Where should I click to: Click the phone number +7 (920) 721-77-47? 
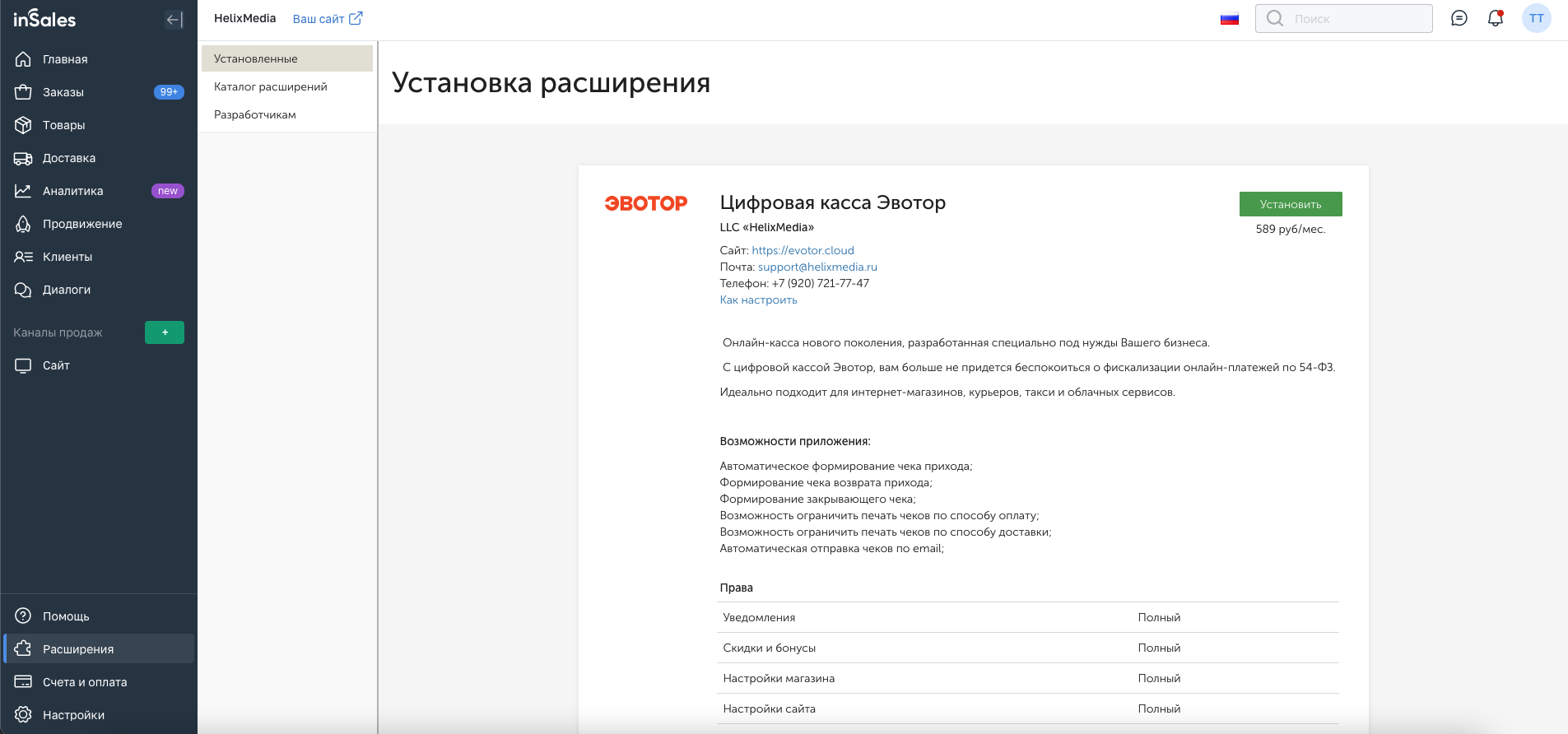[x=821, y=283]
